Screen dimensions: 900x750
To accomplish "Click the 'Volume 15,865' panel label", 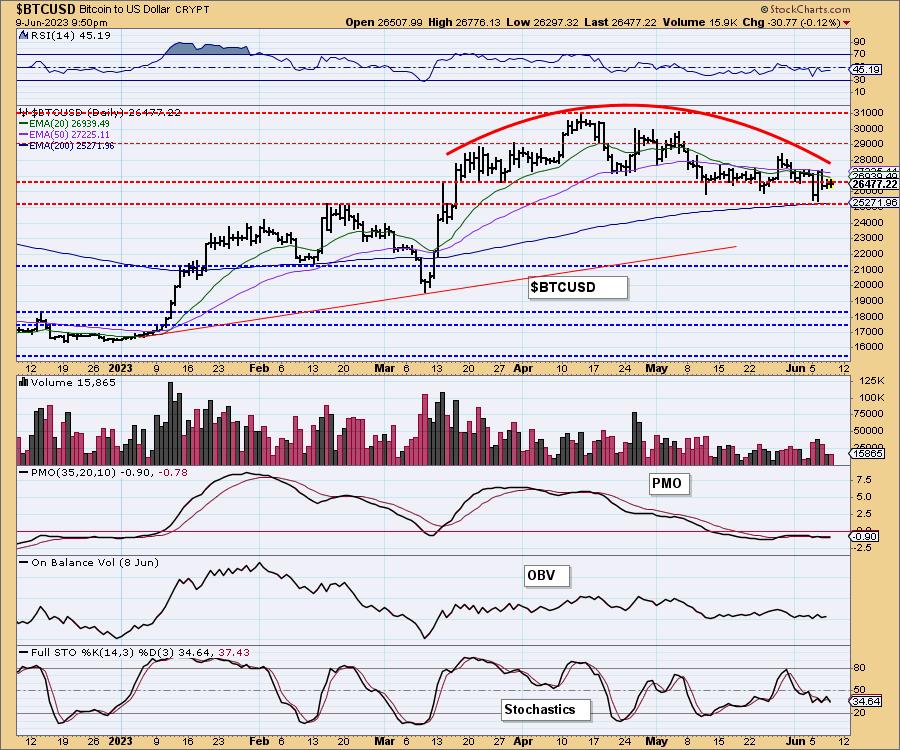I will click(x=73, y=382).
